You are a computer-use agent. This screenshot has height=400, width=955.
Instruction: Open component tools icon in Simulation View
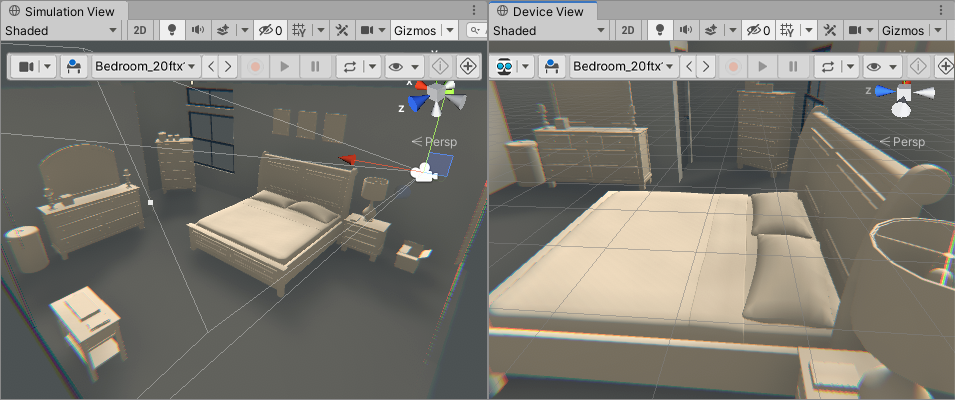click(341, 30)
